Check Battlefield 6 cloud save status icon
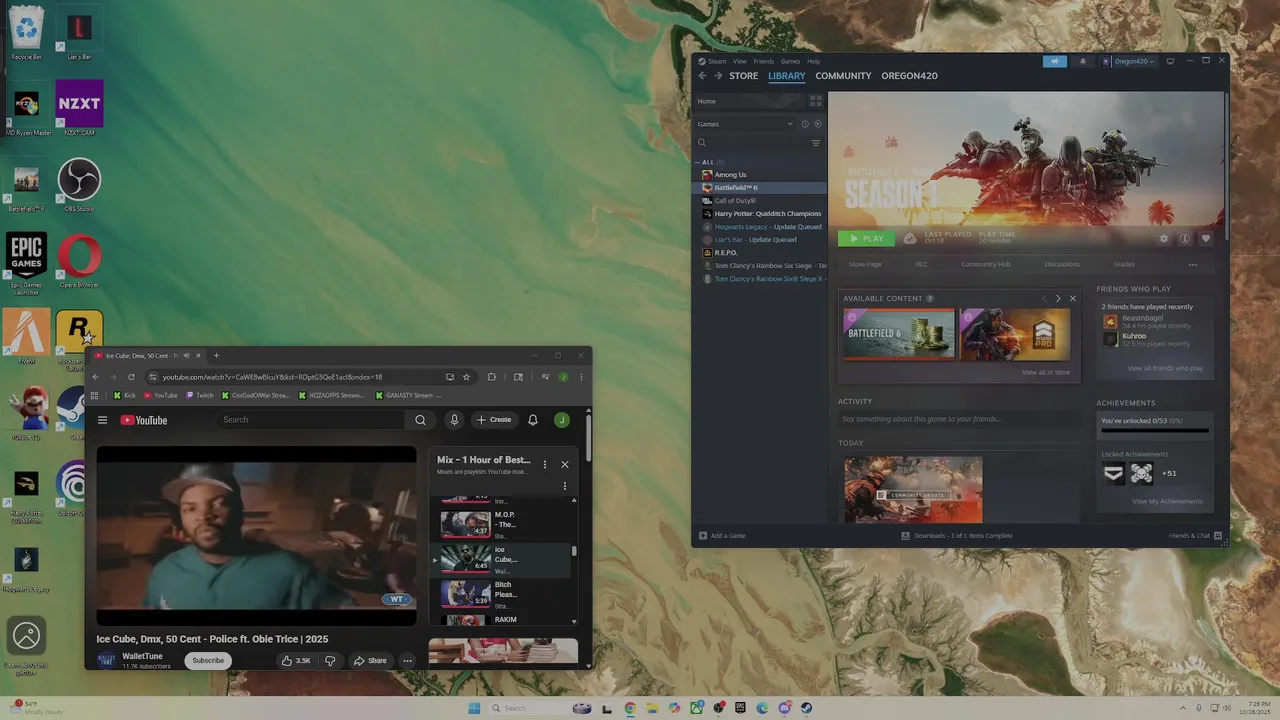 909,238
